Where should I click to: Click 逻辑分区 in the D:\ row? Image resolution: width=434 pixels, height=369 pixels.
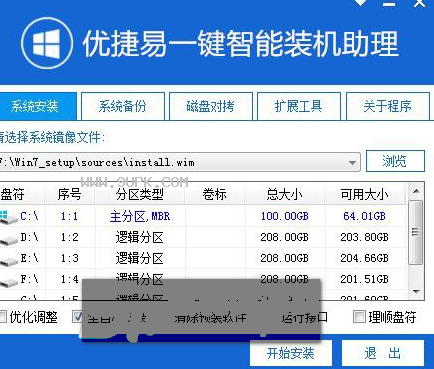click(x=139, y=237)
